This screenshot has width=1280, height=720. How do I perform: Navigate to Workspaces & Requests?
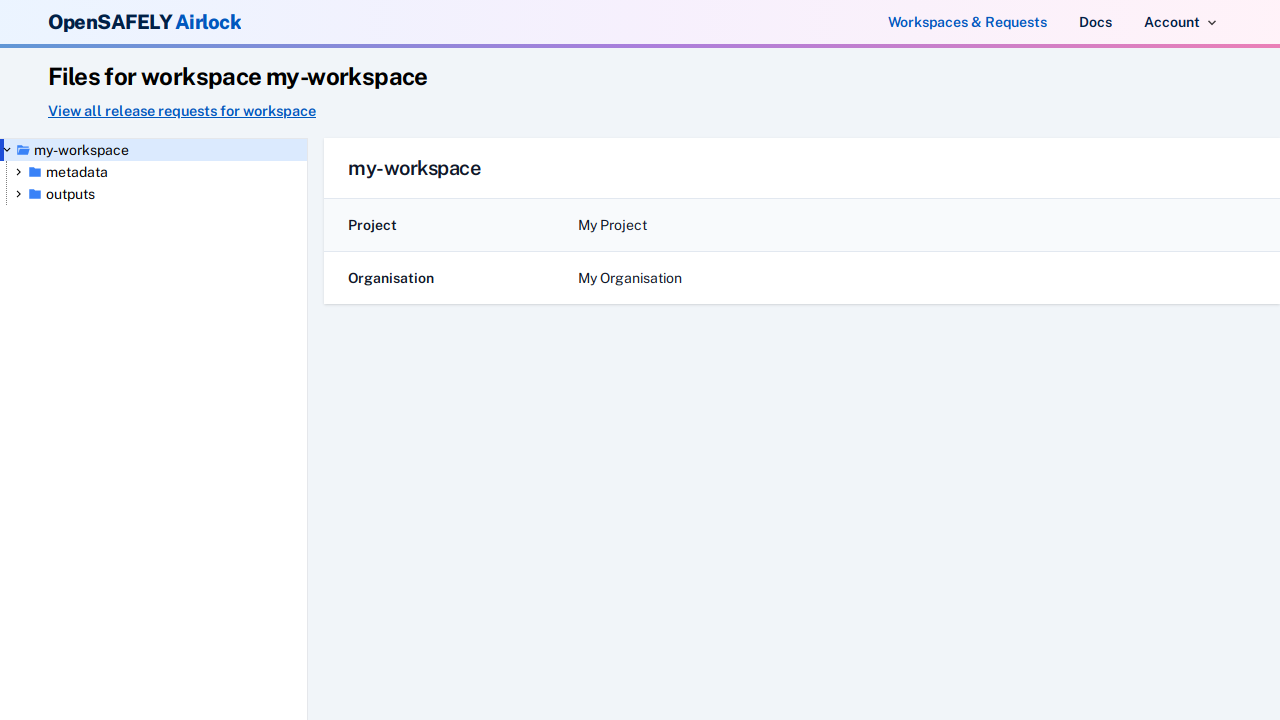(967, 22)
